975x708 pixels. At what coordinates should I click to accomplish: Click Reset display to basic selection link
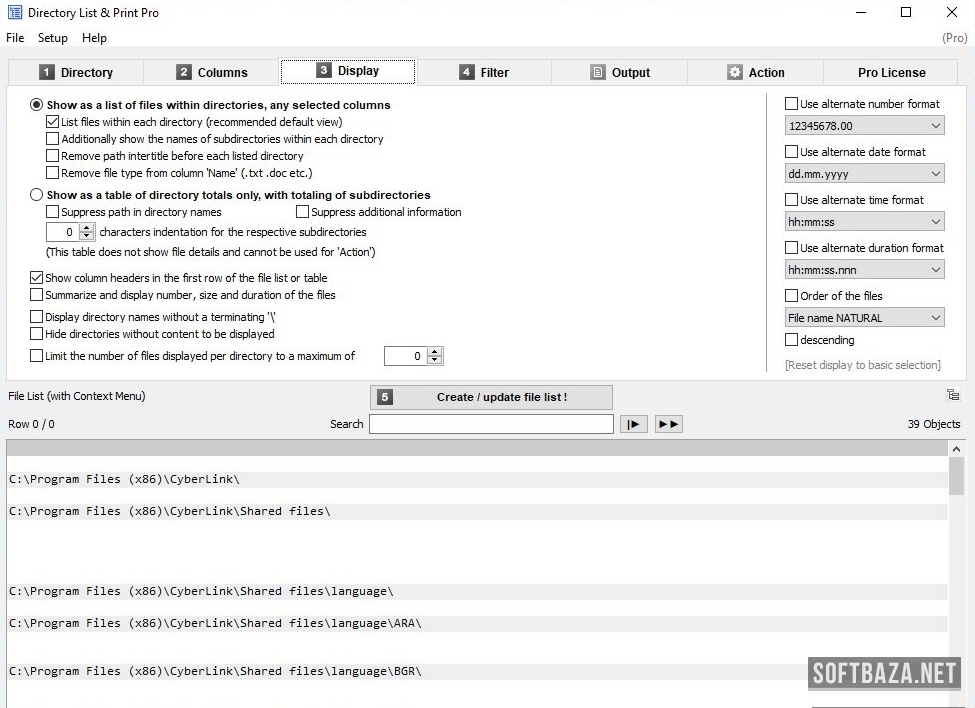[862, 365]
